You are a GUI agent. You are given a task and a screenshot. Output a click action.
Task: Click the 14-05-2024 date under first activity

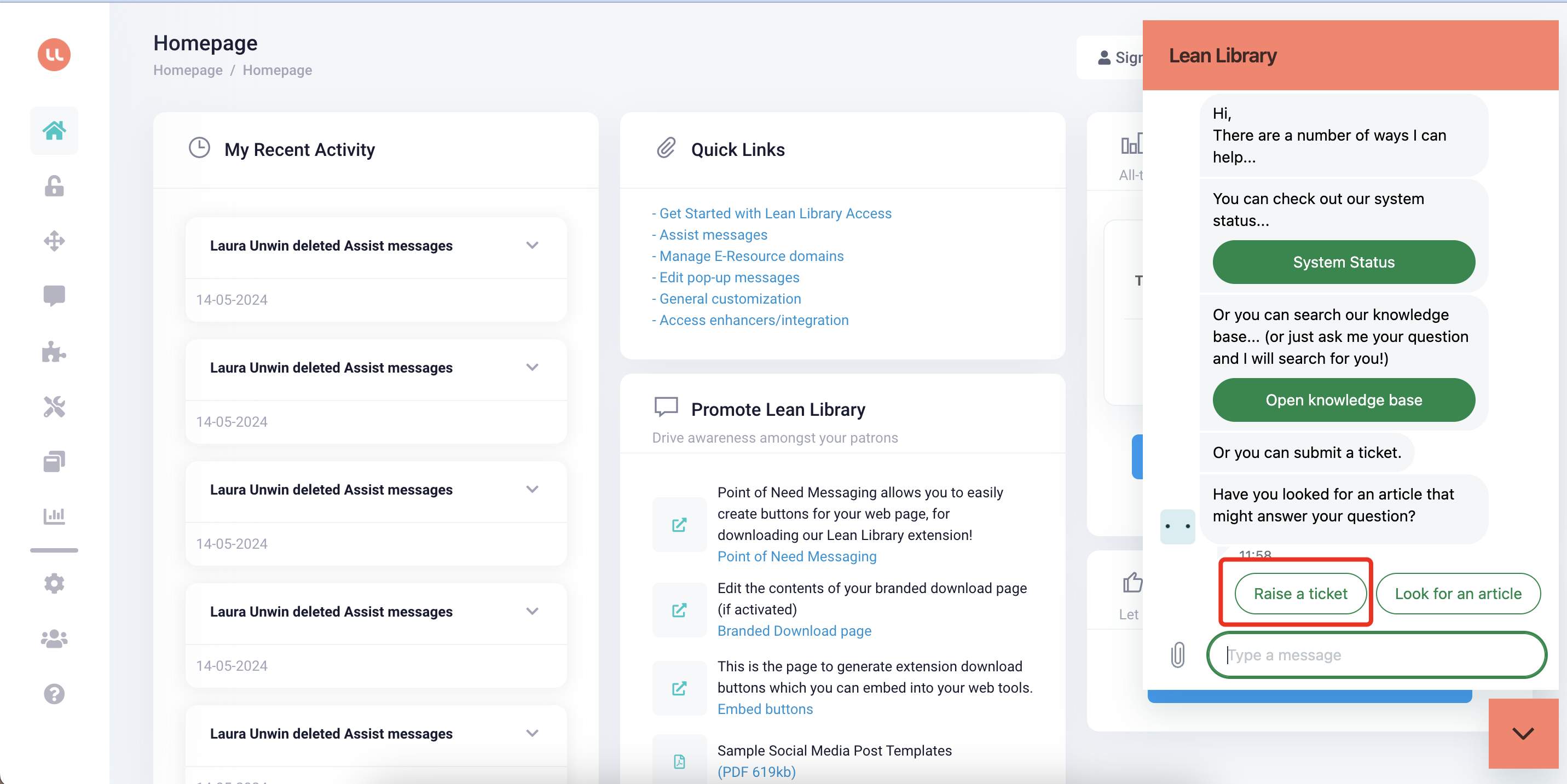tap(232, 300)
